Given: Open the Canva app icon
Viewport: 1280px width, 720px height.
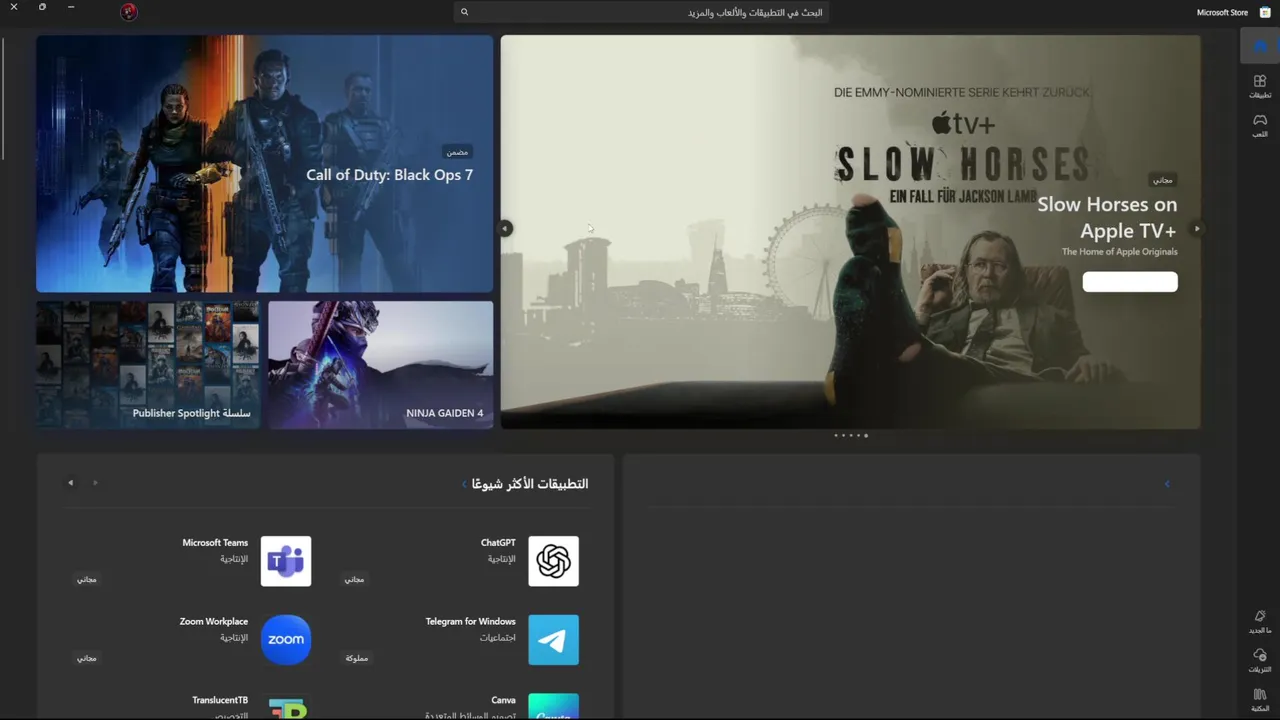Looking at the screenshot, I should [x=553, y=706].
